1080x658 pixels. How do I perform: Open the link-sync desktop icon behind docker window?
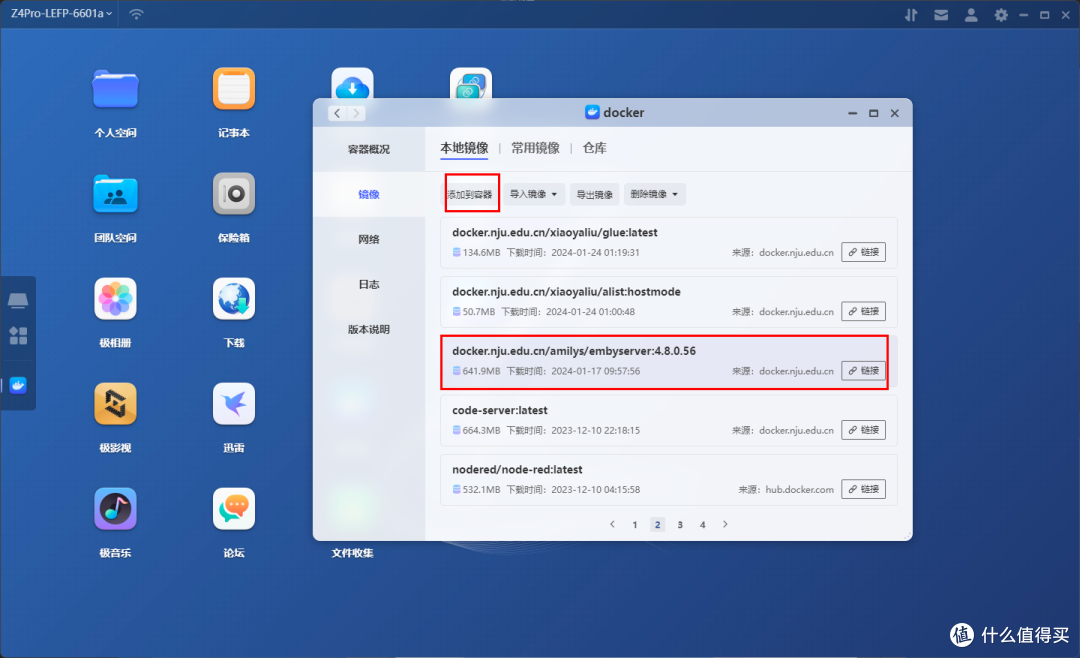point(470,83)
